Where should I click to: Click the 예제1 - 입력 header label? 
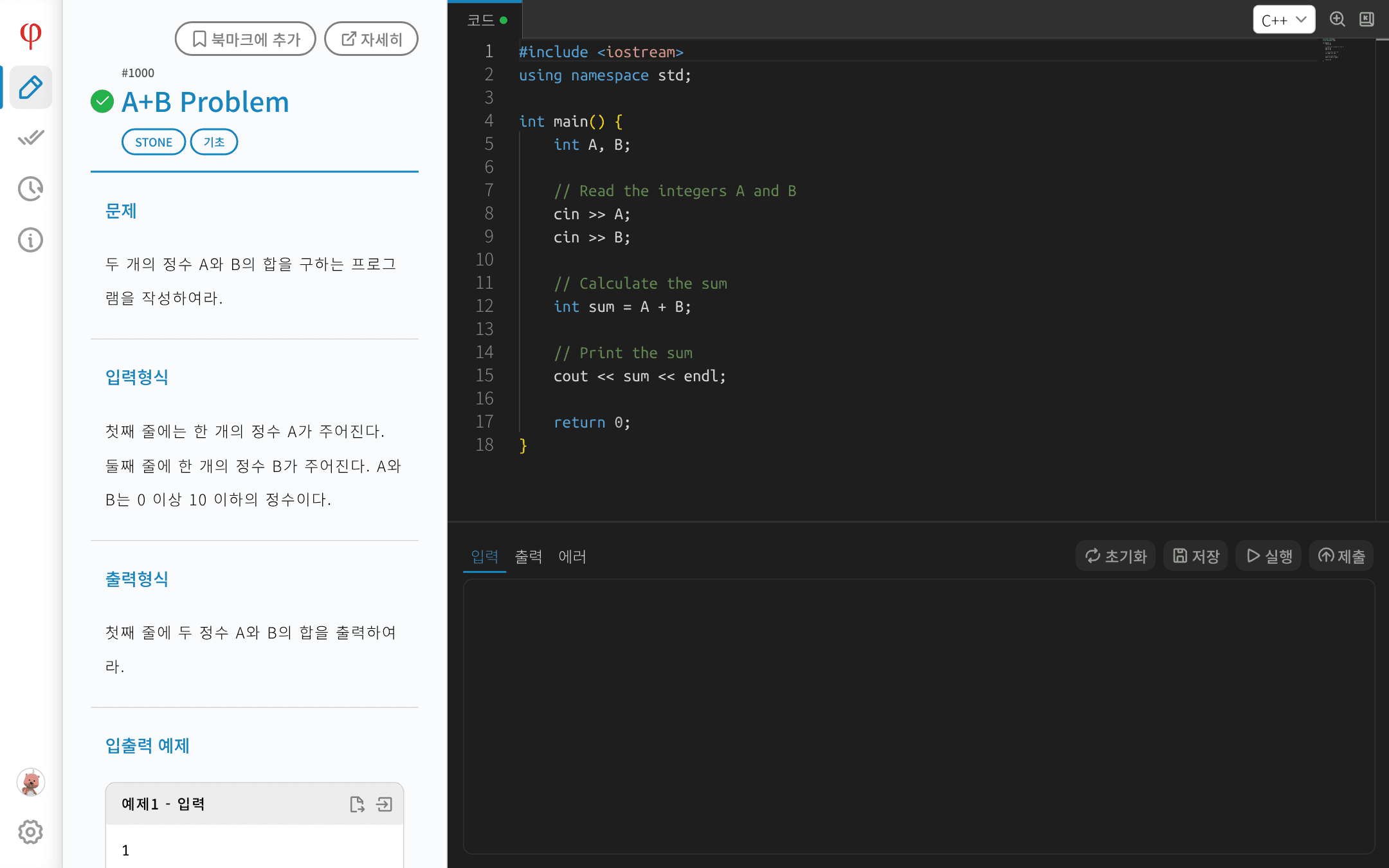tap(163, 804)
